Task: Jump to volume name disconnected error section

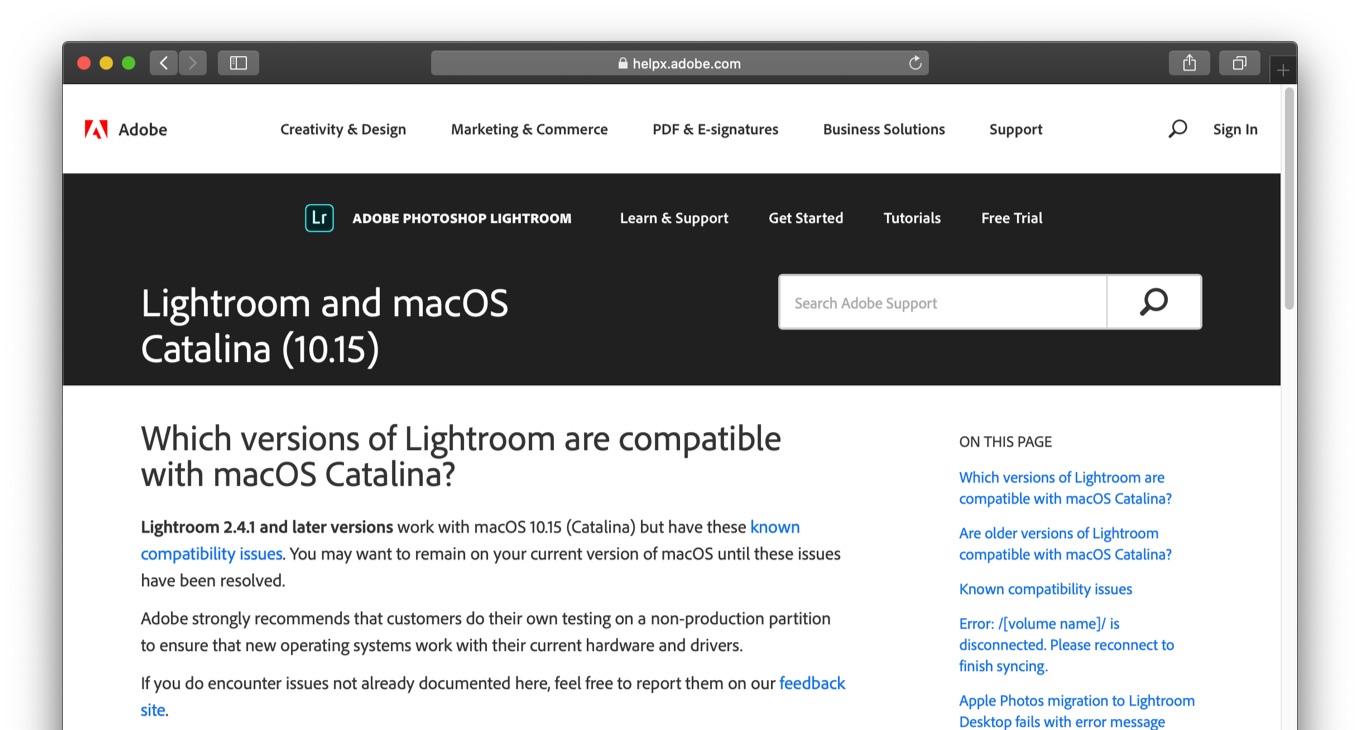Action: coord(1066,645)
